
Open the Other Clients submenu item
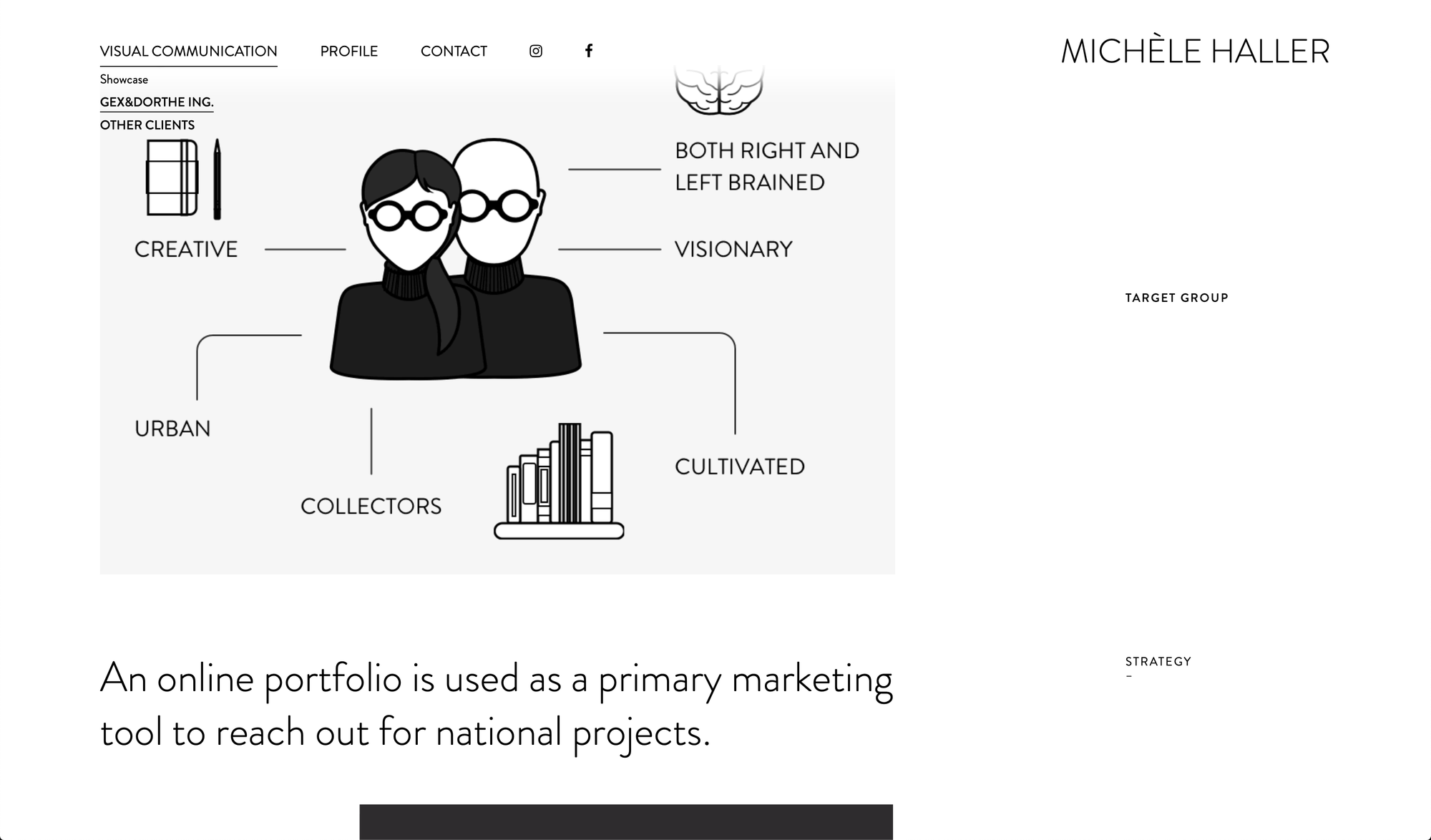[x=147, y=125]
